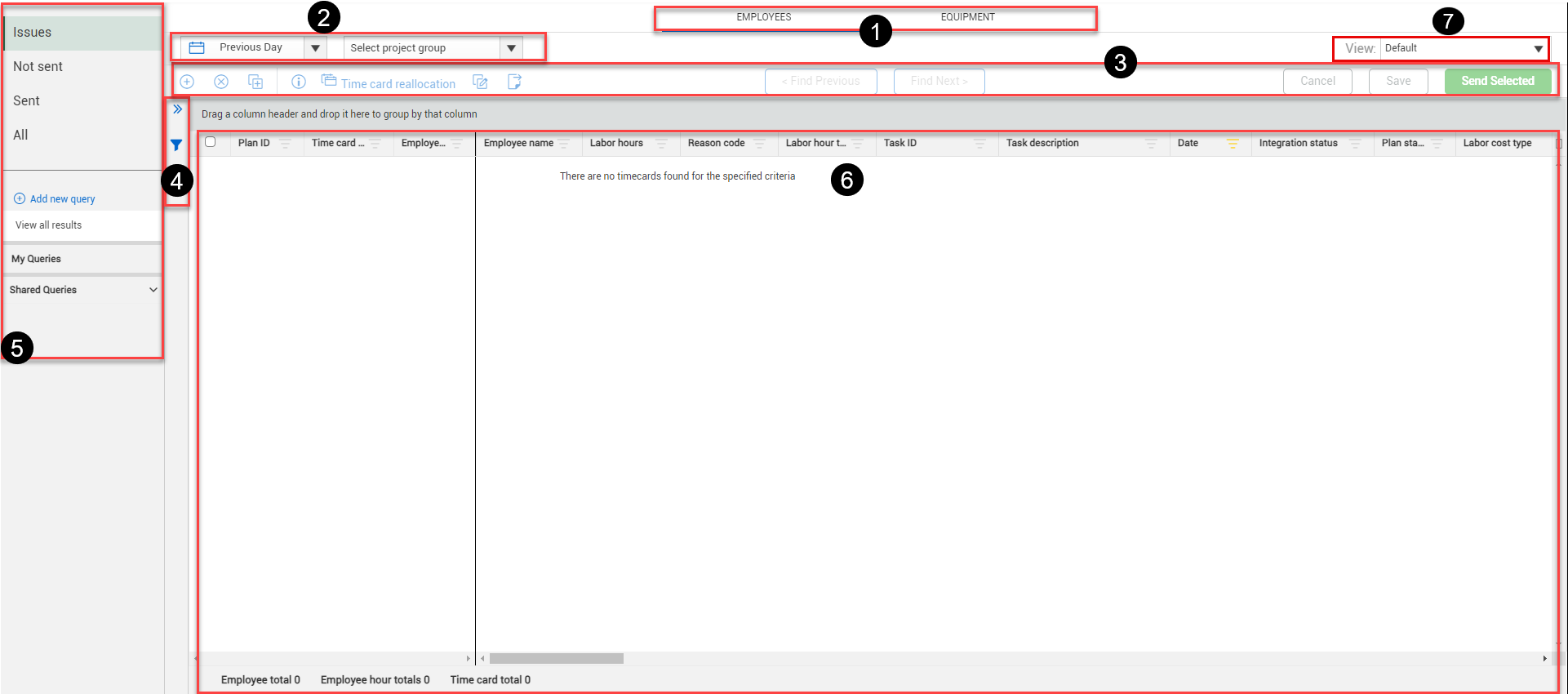1568x694 pixels.
Task: Click the edit pencil toolbar icon
Action: pyautogui.click(x=481, y=82)
